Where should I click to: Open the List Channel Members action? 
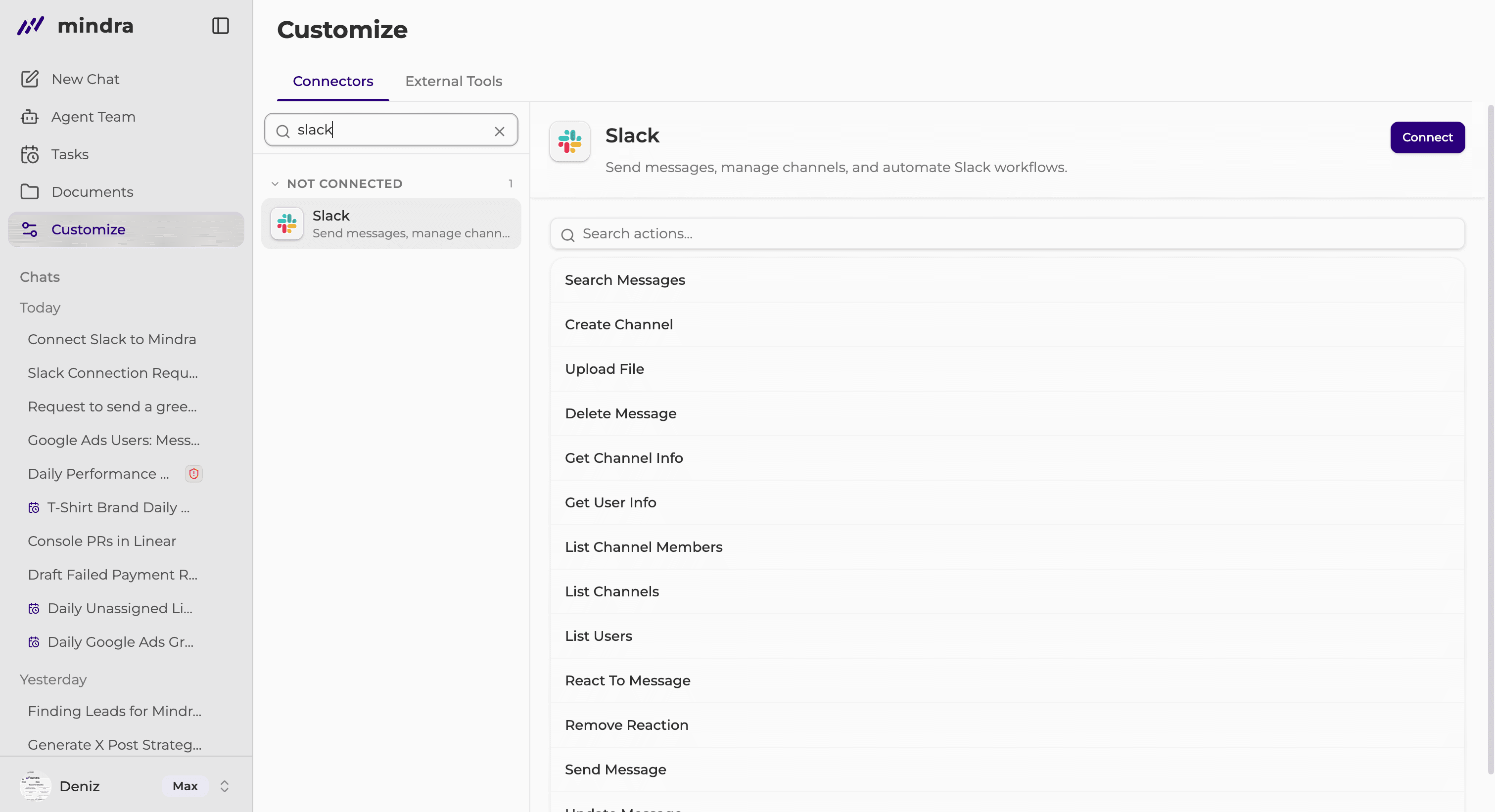click(1008, 547)
